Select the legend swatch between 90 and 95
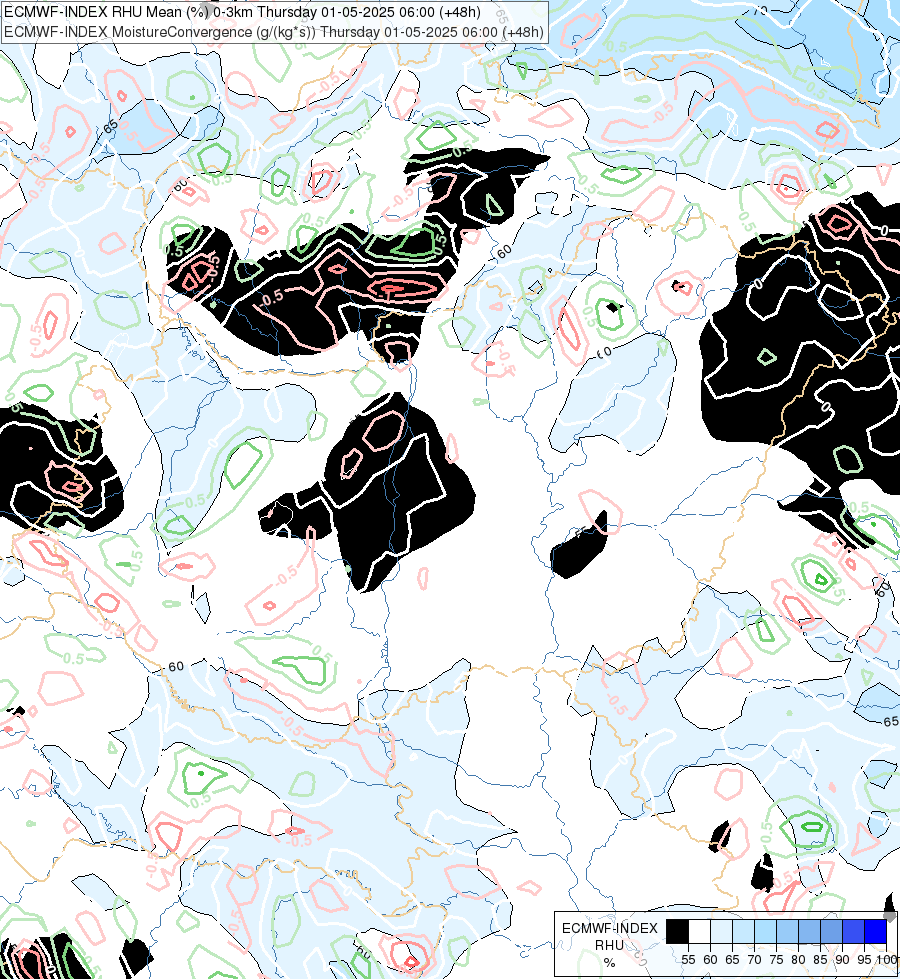This screenshot has height=979, width=900. click(853, 932)
